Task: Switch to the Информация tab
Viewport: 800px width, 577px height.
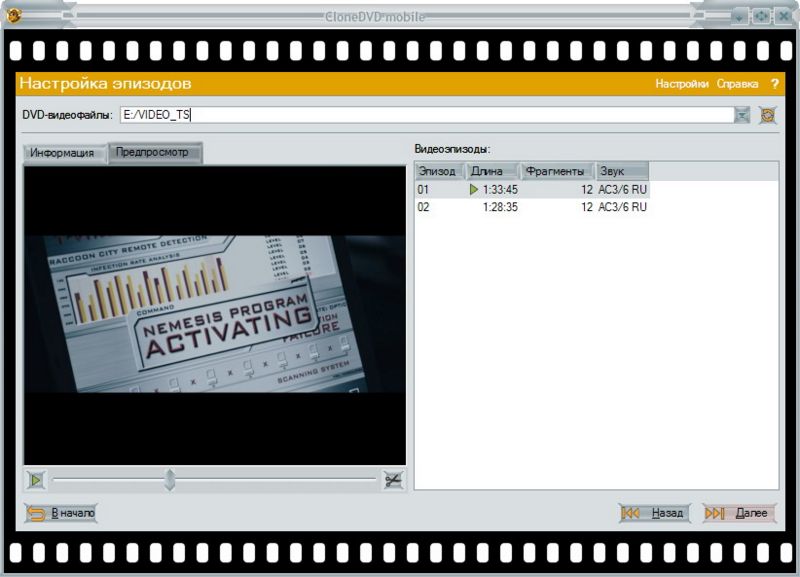Action: tap(62, 153)
